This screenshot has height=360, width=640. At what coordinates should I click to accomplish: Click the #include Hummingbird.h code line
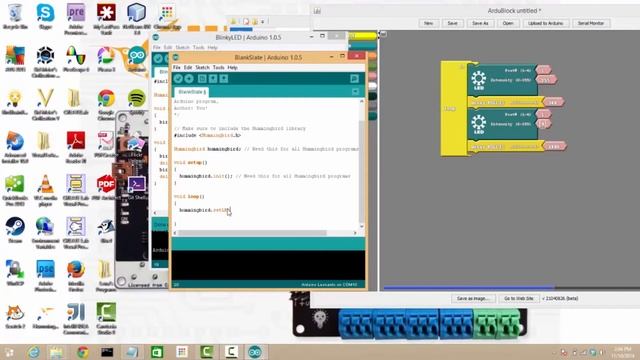click(x=207, y=135)
